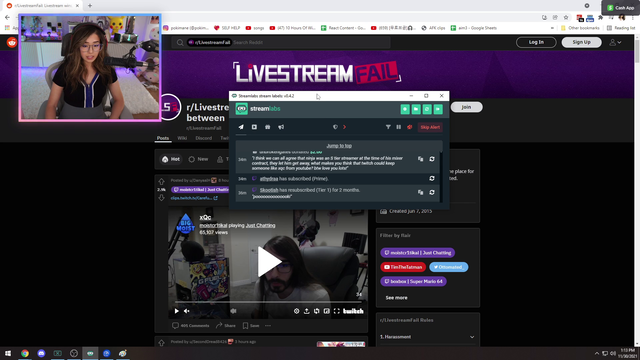Toggle the red mute alerts icon in Streamlabs
Image resolution: width=640 pixels, height=360 pixels.
click(x=409, y=127)
